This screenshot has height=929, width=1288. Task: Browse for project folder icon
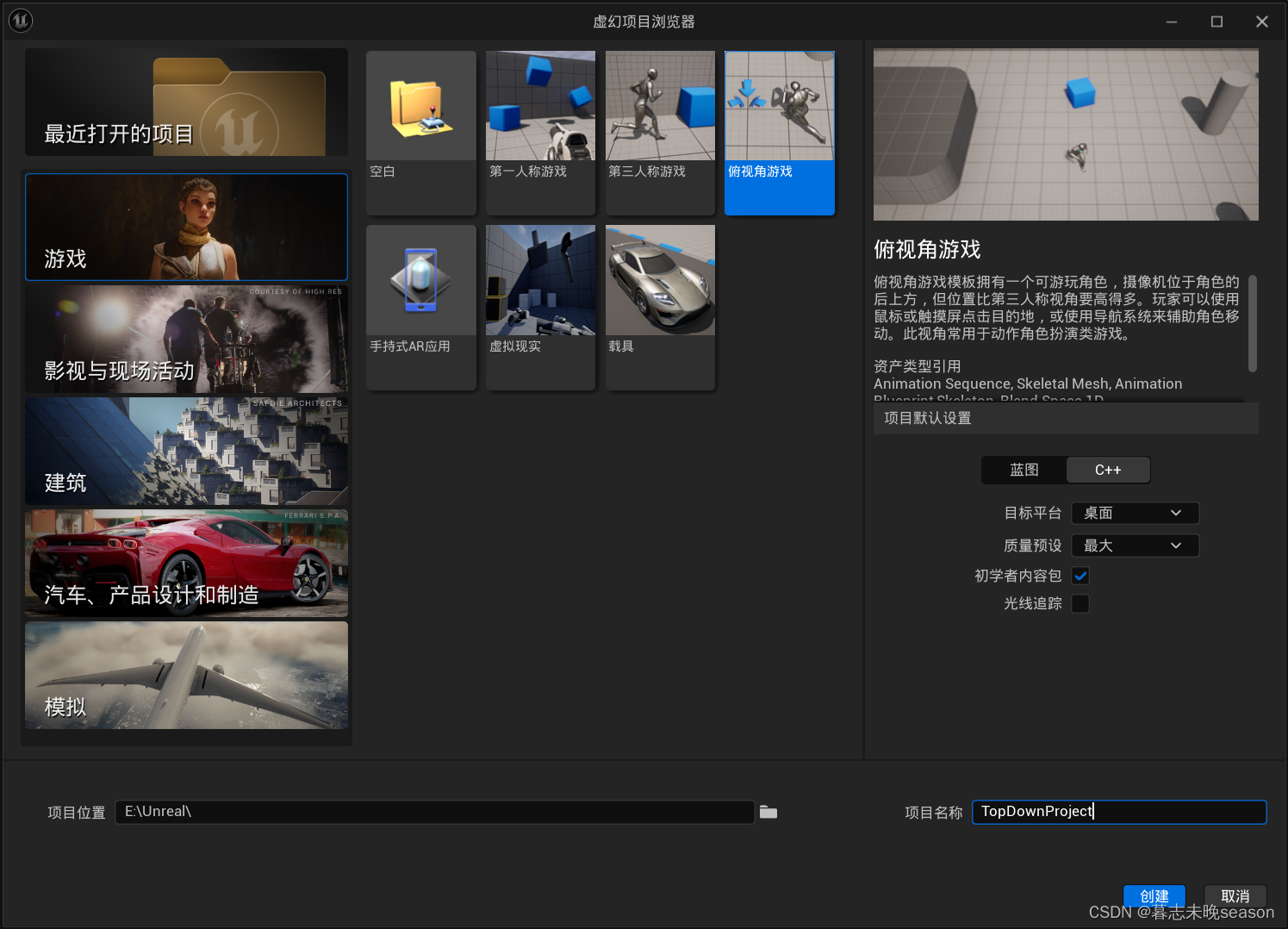coord(768,812)
